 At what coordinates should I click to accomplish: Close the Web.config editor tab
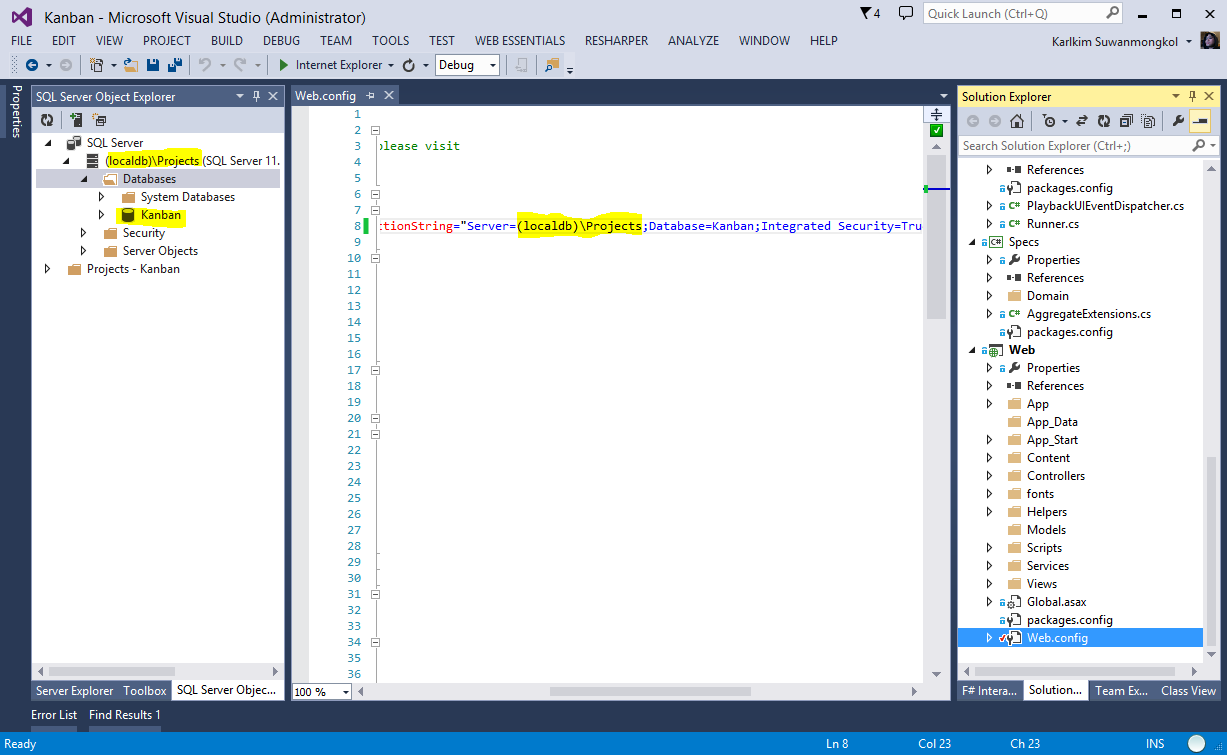click(389, 96)
